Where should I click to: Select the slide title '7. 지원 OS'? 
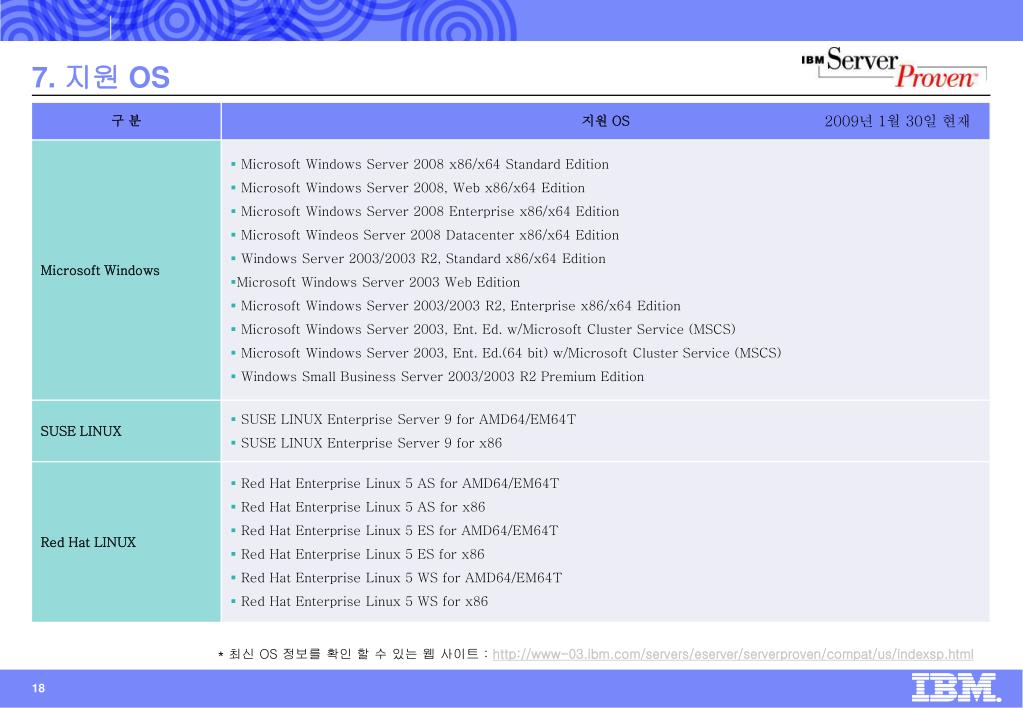[100, 77]
